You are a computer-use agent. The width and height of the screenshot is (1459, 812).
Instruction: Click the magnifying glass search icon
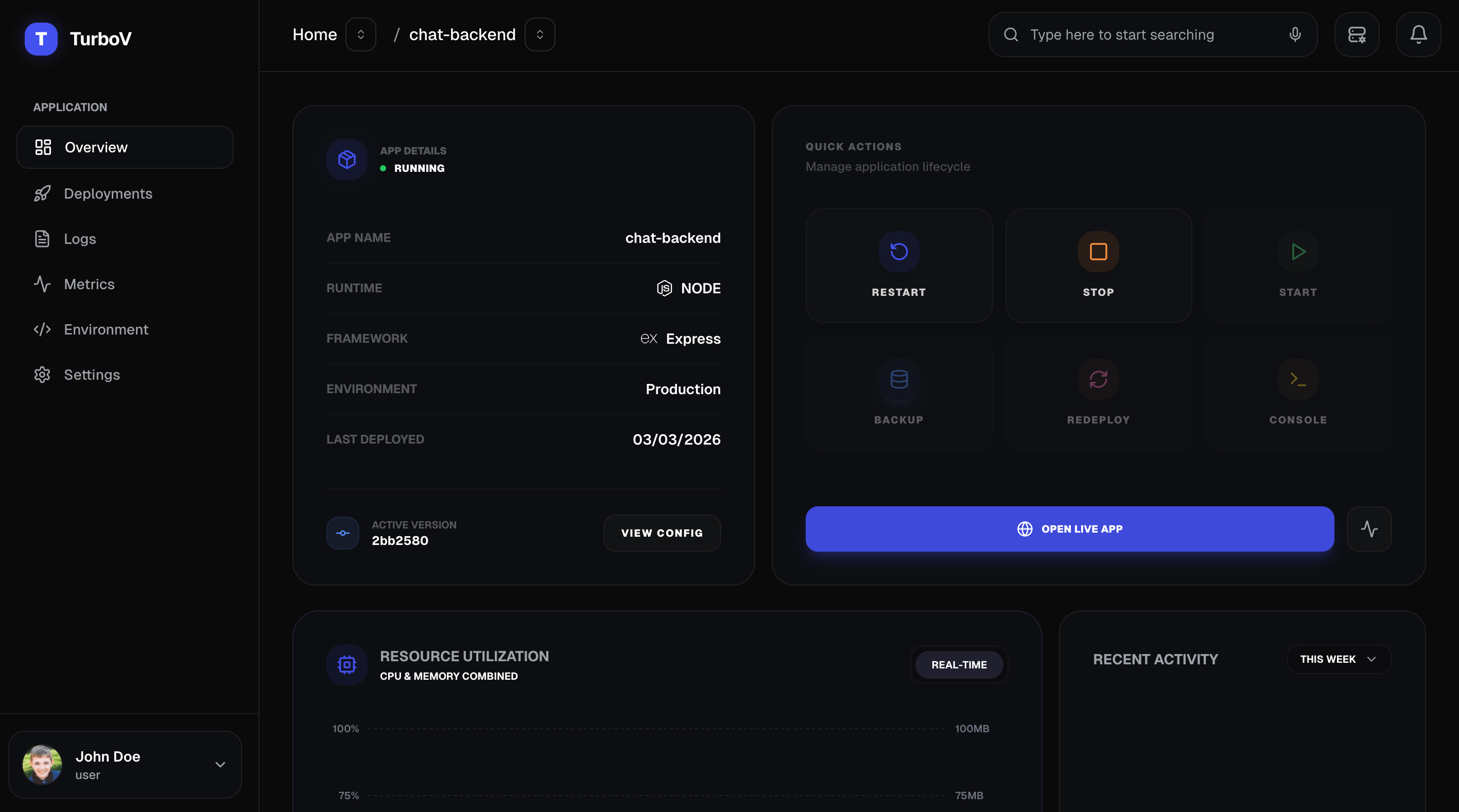1011,34
